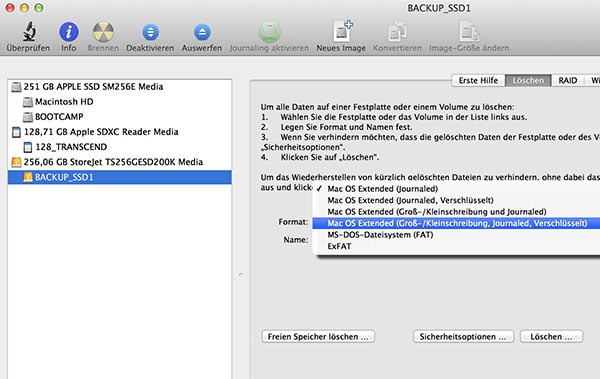Click the Überprüfen microscope icon
This screenshot has height=379, width=600.
click(x=29, y=31)
